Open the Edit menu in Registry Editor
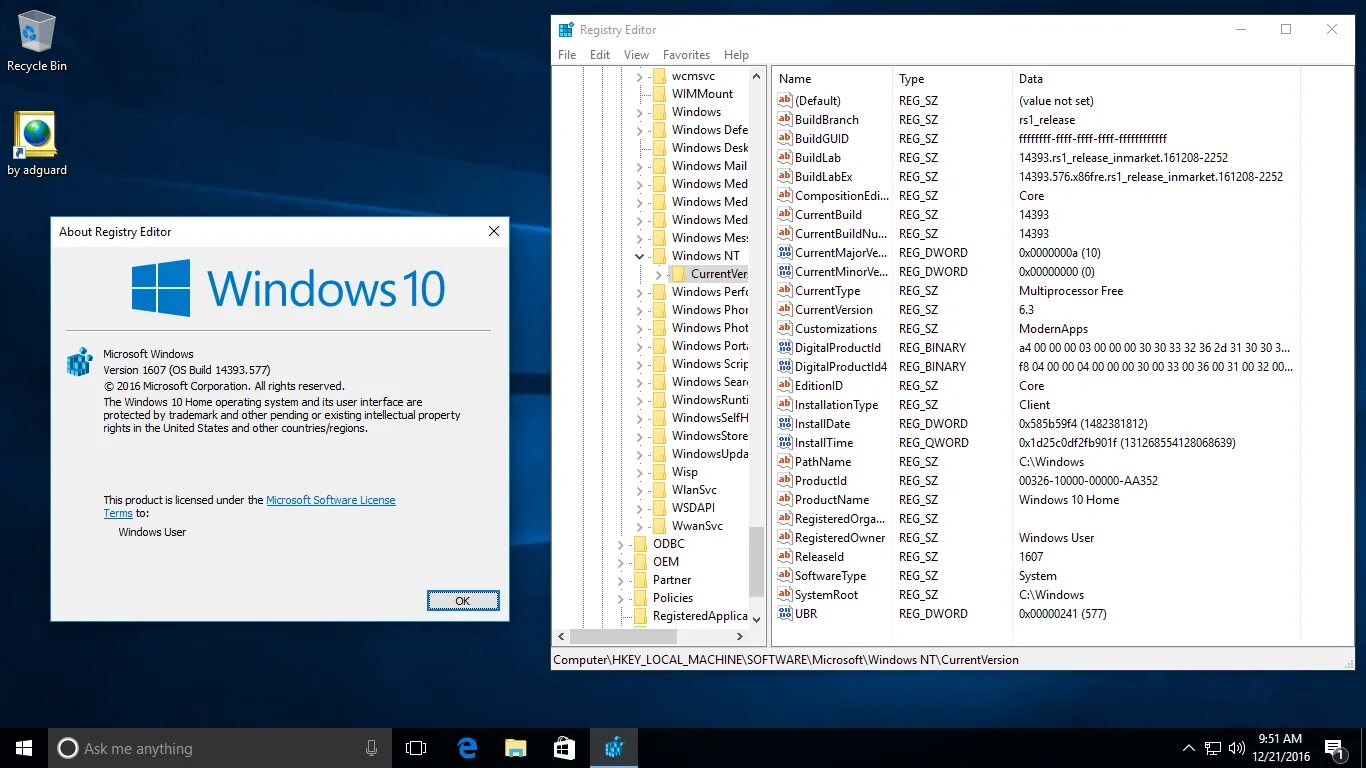The width and height of the screenshot is (1366, 768). [600, 55]
